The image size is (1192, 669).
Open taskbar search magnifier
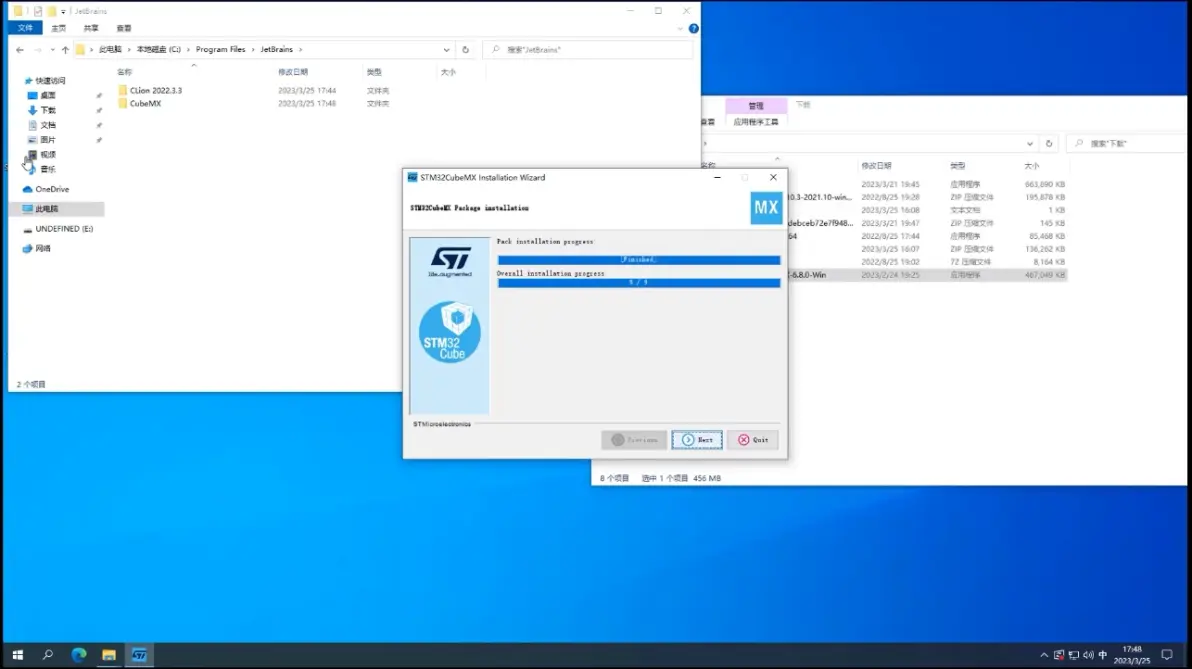(48, 655)
